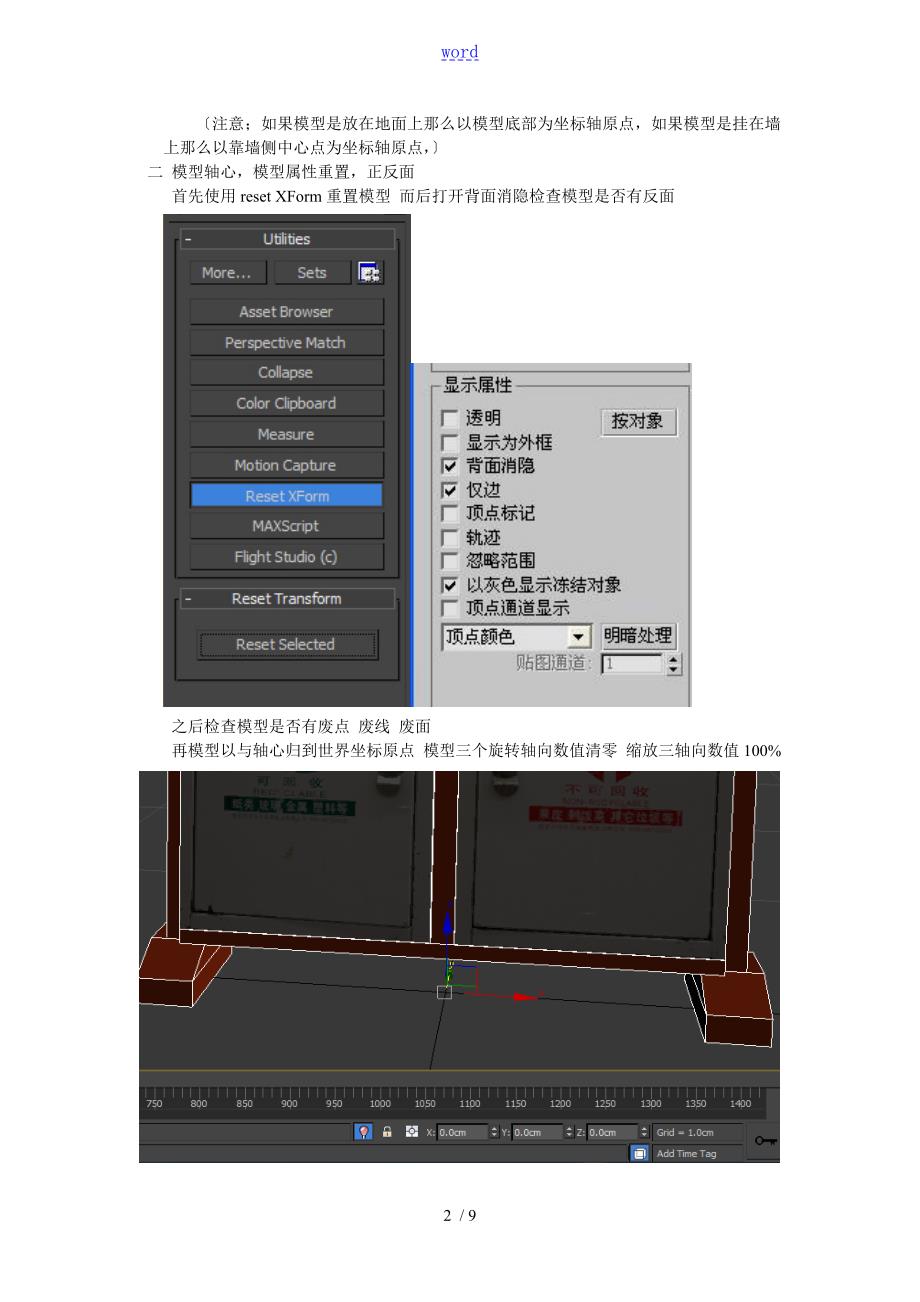Uncheck the 仅边 checkbox
920x1302 pixels.
tap(450, 490)
